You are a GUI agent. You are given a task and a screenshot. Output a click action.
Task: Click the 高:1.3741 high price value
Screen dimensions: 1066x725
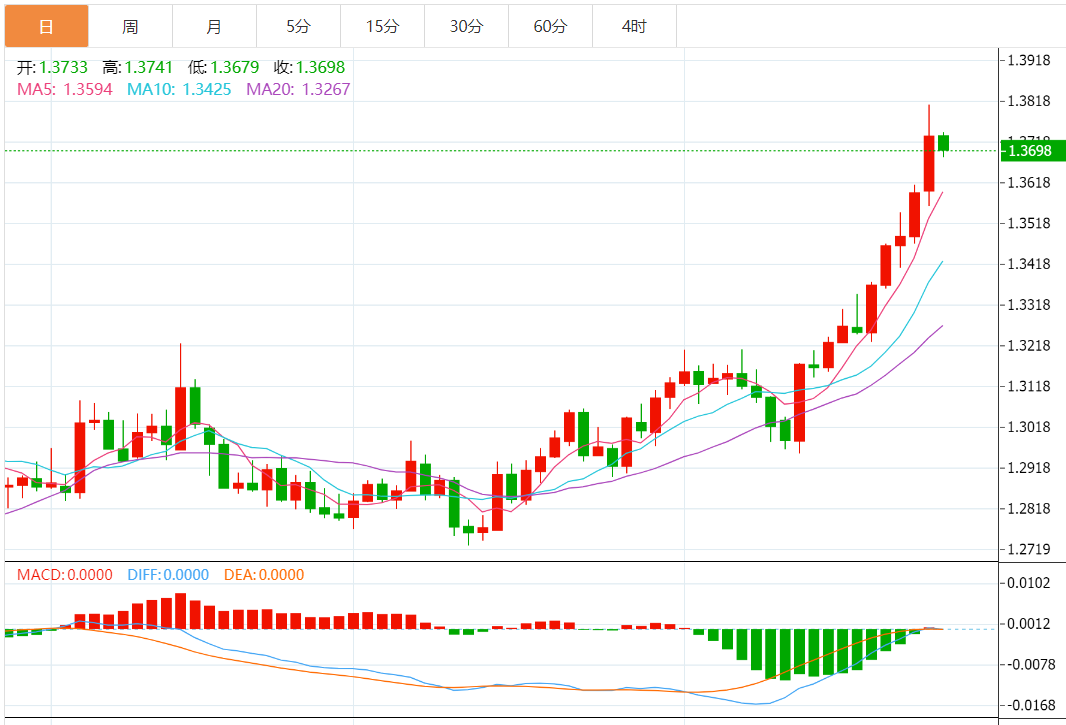coord(138,67)
